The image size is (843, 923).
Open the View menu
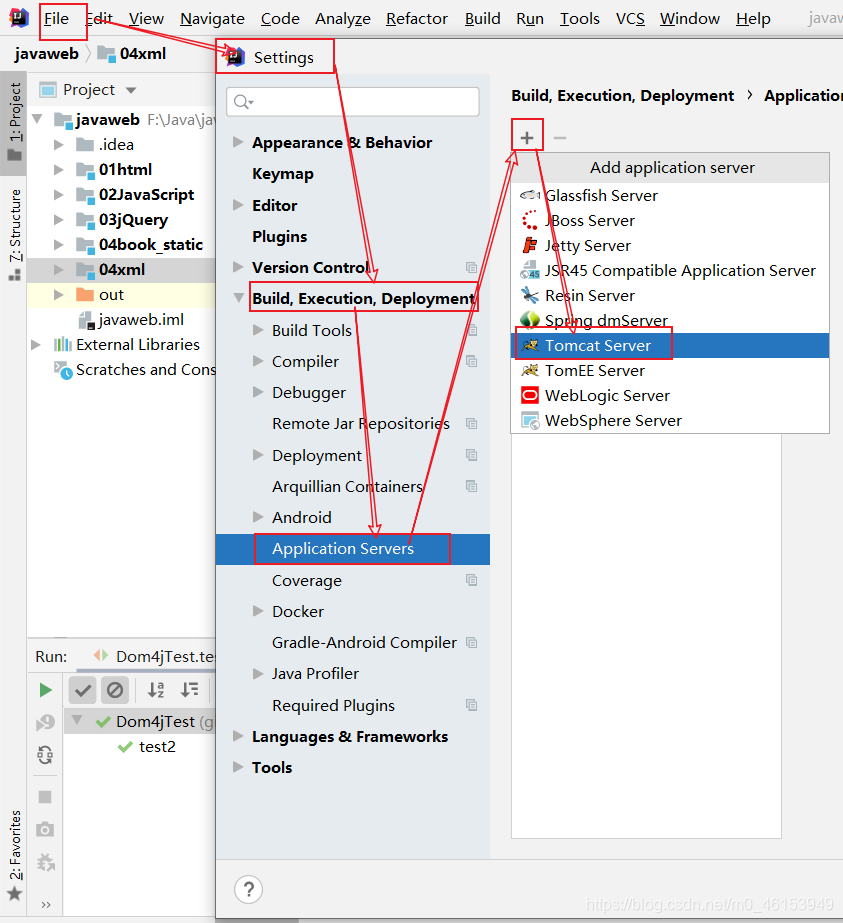coord(146,19)
